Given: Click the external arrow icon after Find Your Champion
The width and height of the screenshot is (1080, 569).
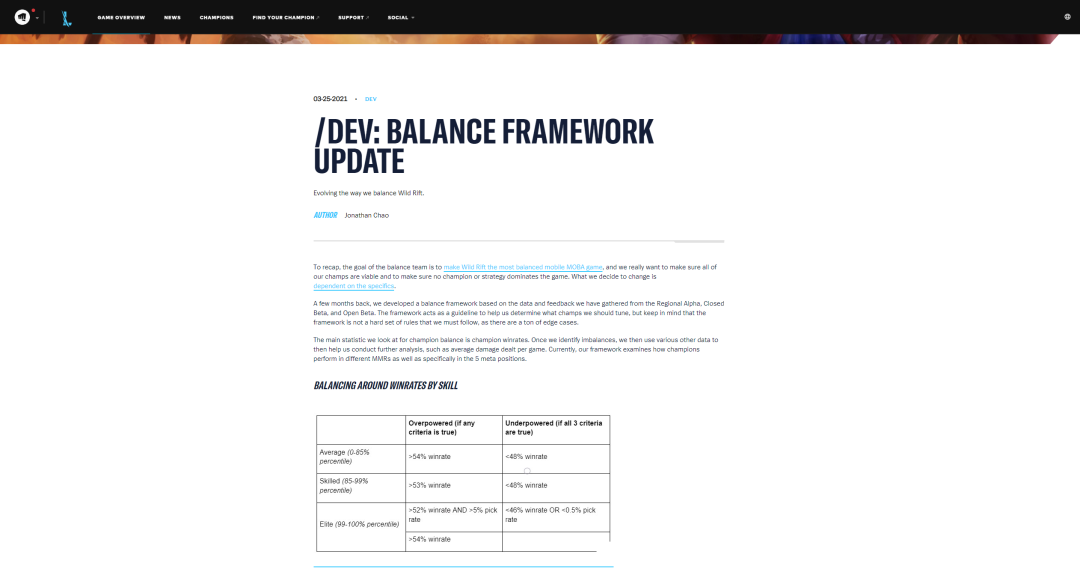Looking at the screenshot, I should [x=319, y=17].
